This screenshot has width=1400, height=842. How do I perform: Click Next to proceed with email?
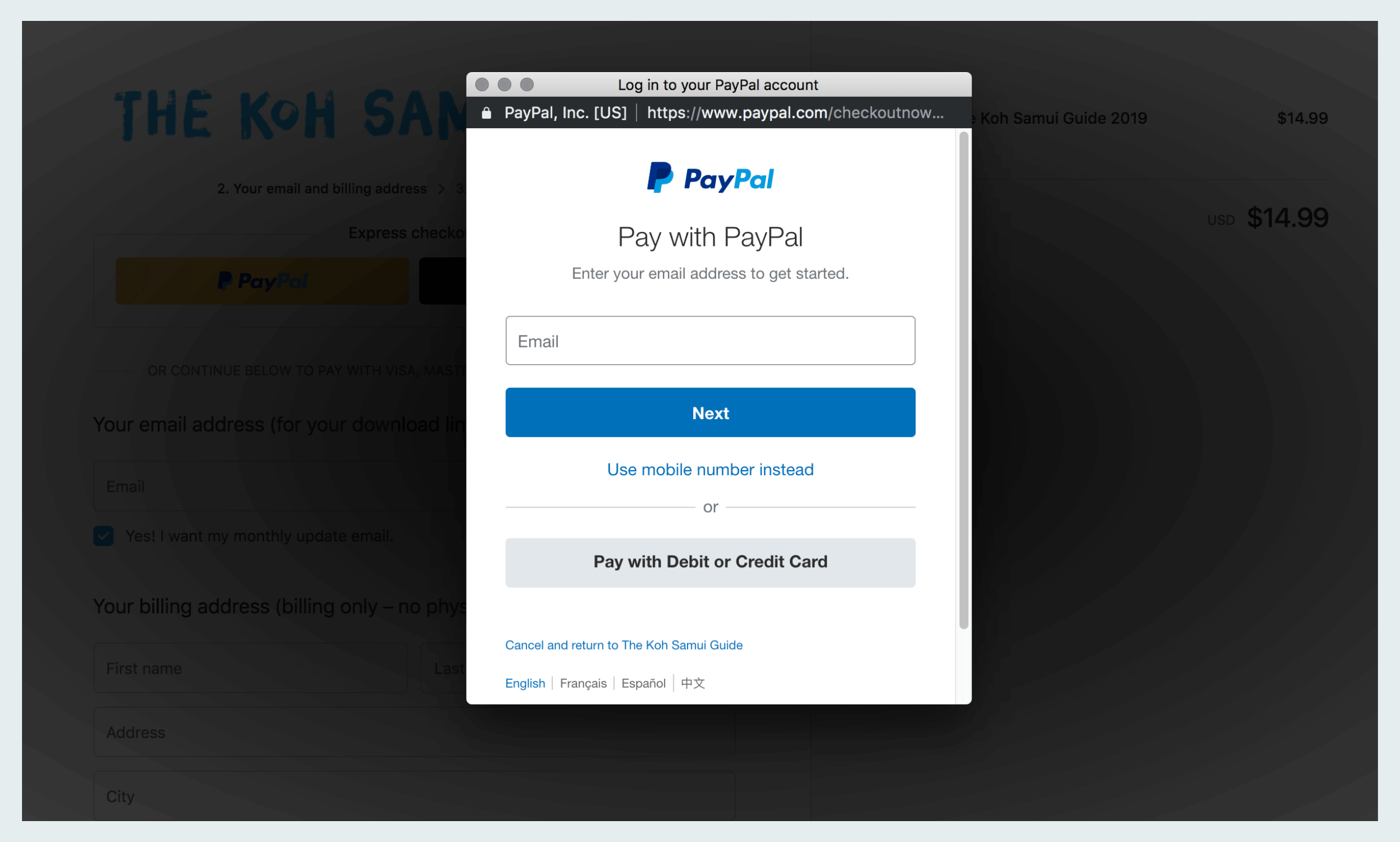[x=710, y=412]
